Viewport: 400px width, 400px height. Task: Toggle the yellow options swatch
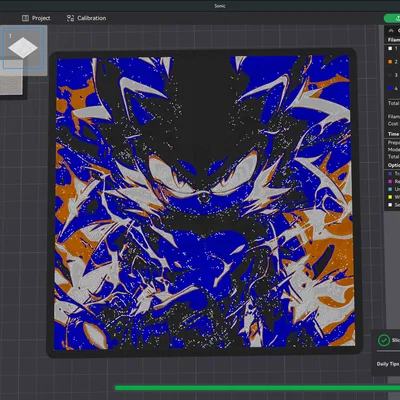[390, 197]
